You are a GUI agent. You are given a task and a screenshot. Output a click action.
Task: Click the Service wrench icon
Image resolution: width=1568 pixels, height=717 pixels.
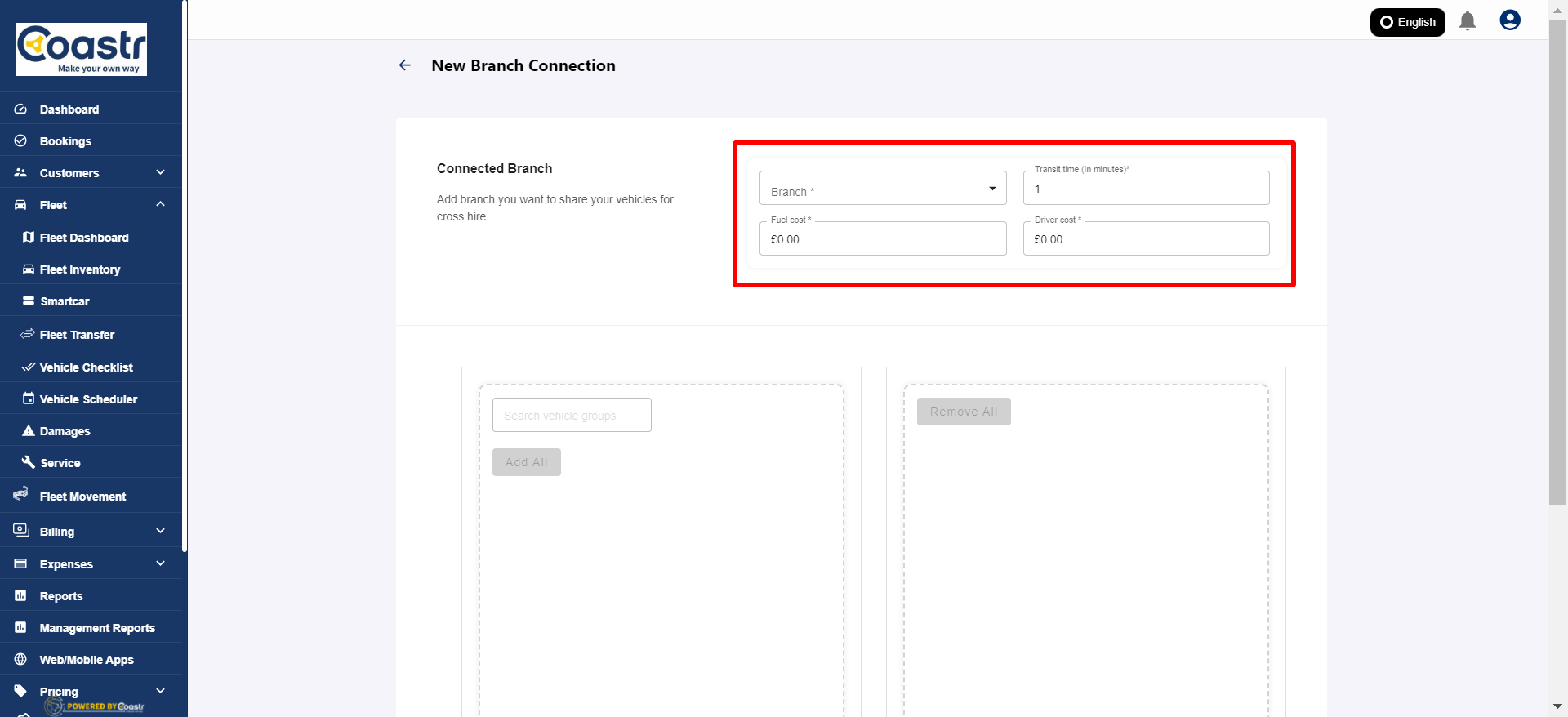pyautogui.click(x=29, y=463)
